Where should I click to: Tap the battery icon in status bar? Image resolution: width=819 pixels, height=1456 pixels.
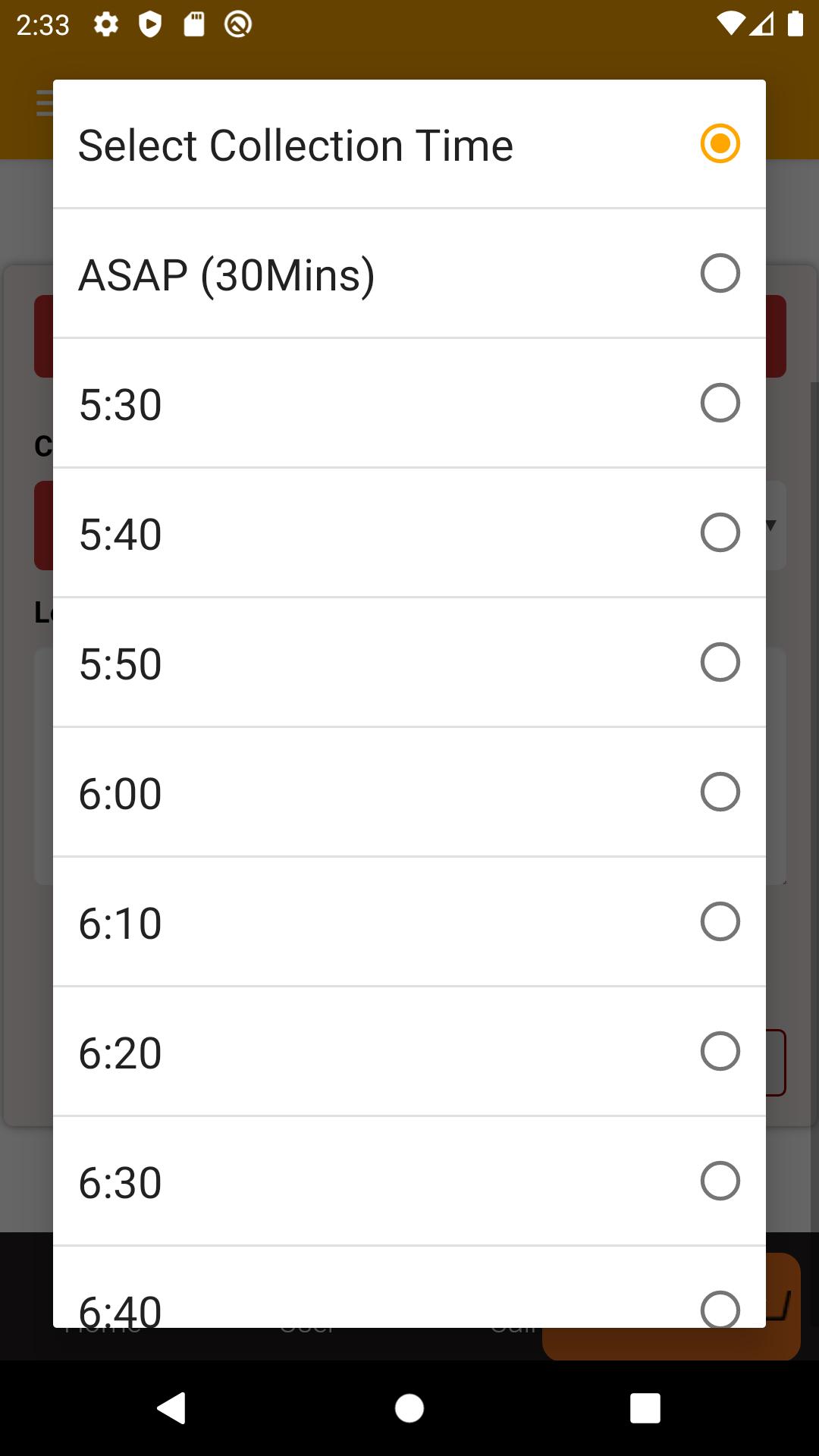(x=795, y=24)
